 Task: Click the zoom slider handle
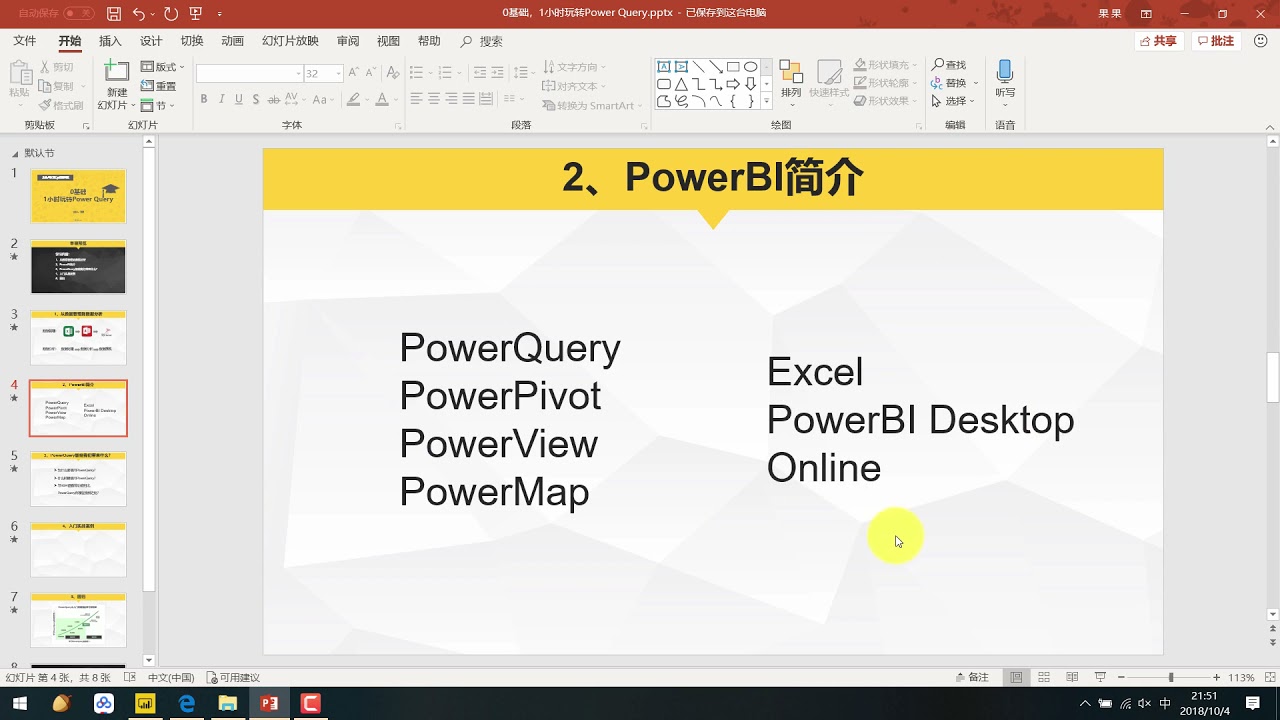[x=1171, y=677]
